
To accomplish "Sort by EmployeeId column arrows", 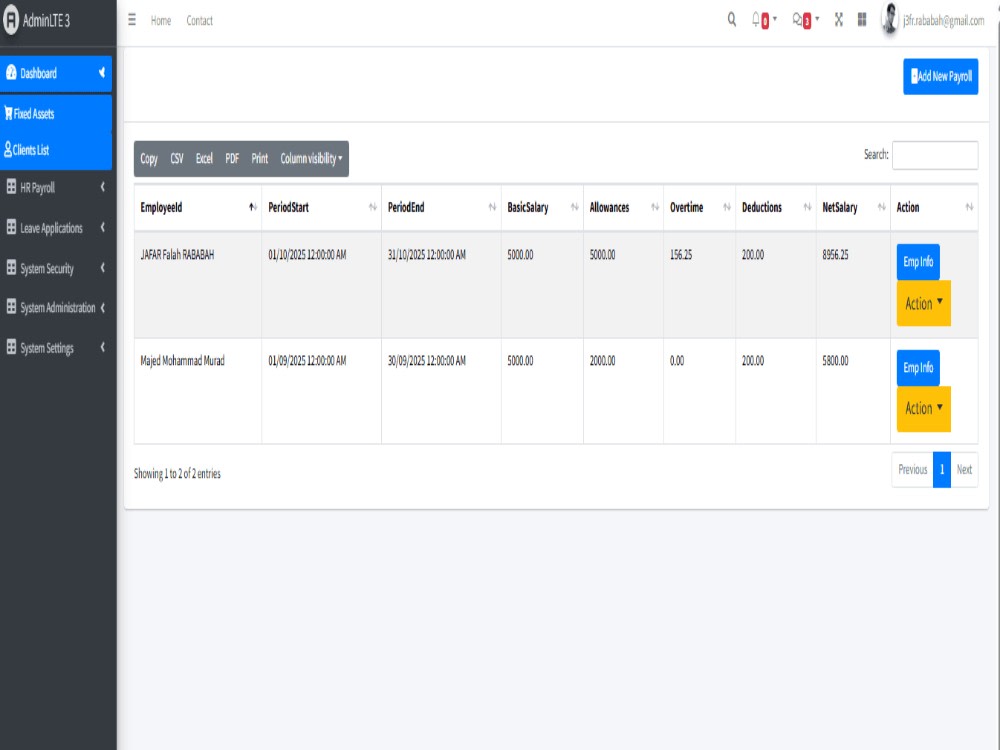I will [x=253, y=207].
